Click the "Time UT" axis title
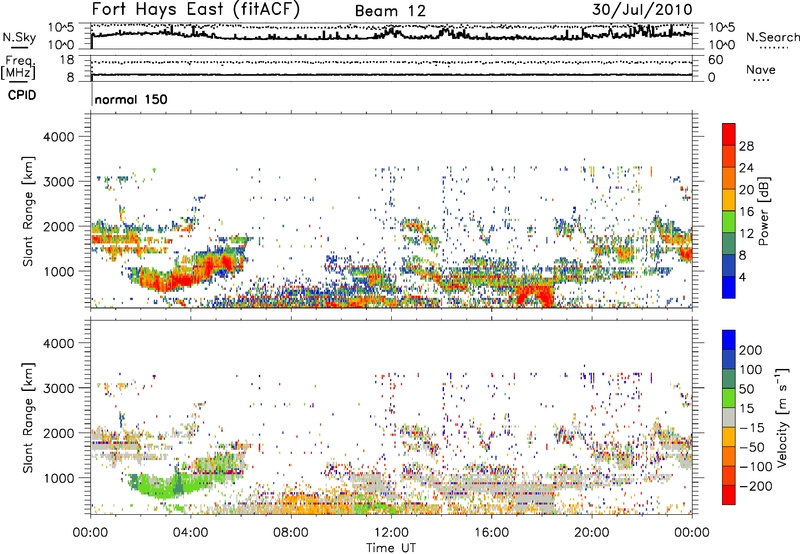800x554 pixels. [x=391, y=547]
